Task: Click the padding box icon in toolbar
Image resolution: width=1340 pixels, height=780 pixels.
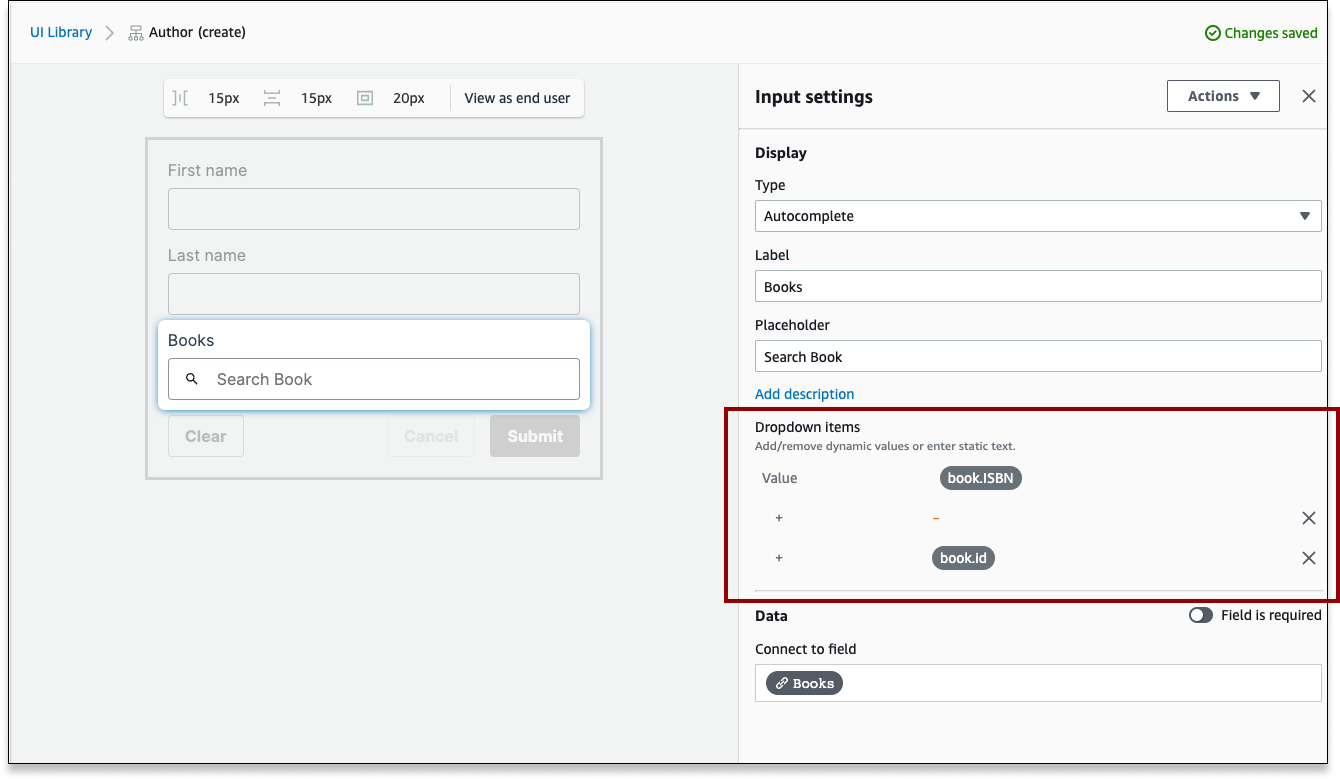Action: point(365,98)
